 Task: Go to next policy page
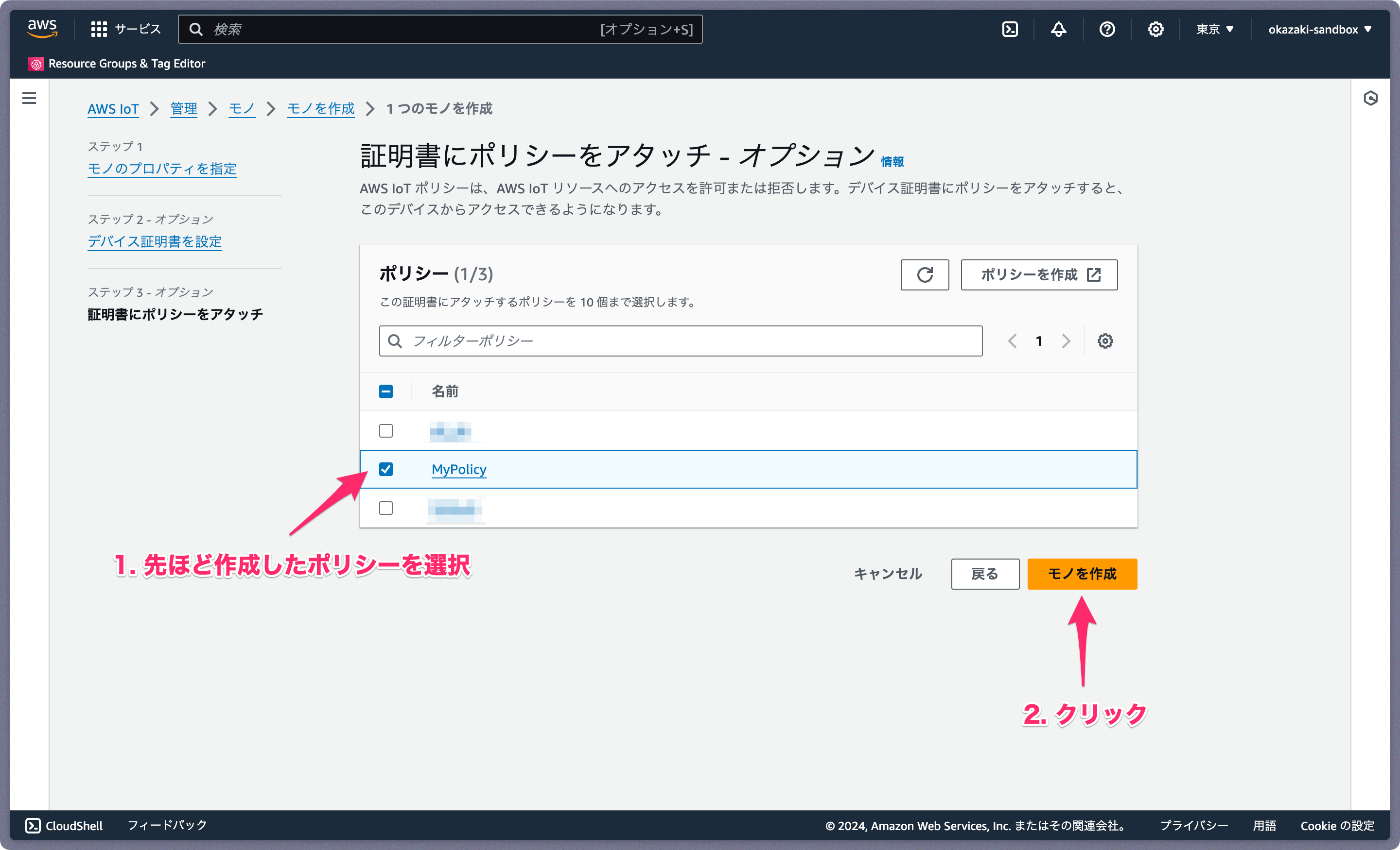coord(1066,341)
